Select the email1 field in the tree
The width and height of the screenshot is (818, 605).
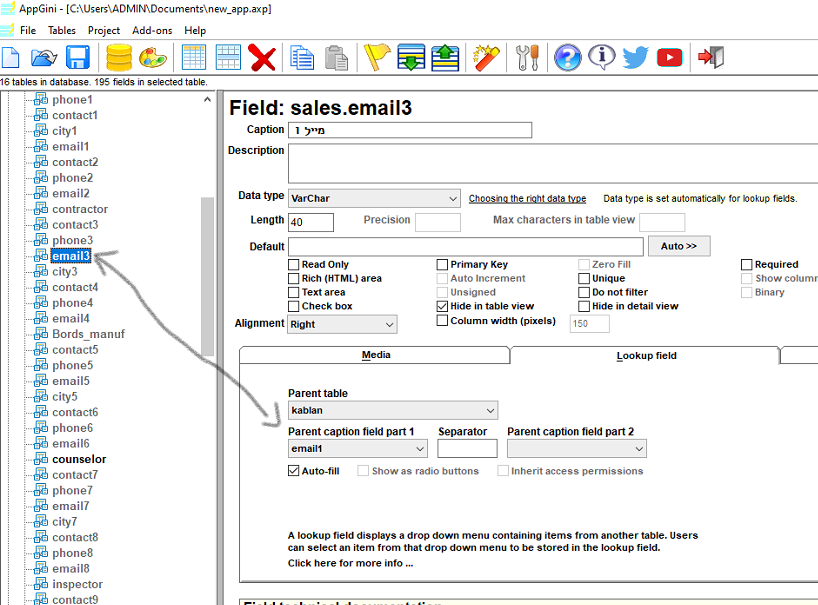click(70, 147)
